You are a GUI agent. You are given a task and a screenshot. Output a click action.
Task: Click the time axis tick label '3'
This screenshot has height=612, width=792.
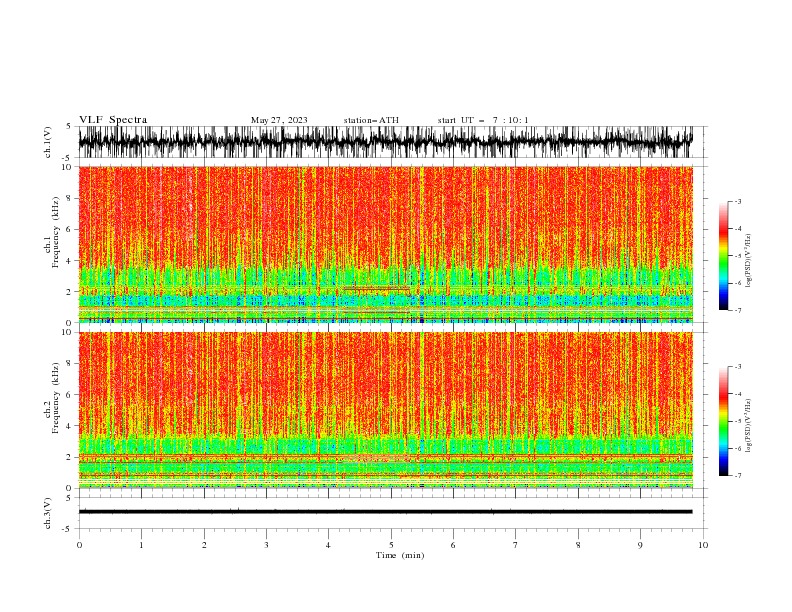[266, 545]
